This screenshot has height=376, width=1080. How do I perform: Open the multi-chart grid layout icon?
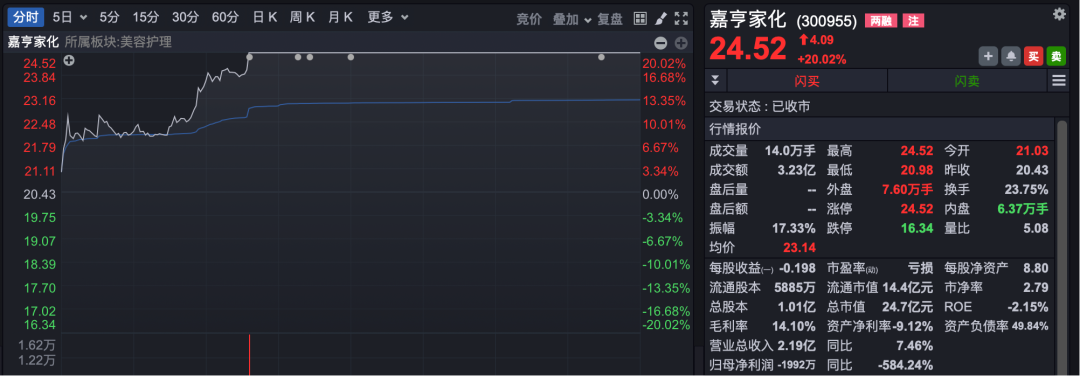[x=640, y=19]
